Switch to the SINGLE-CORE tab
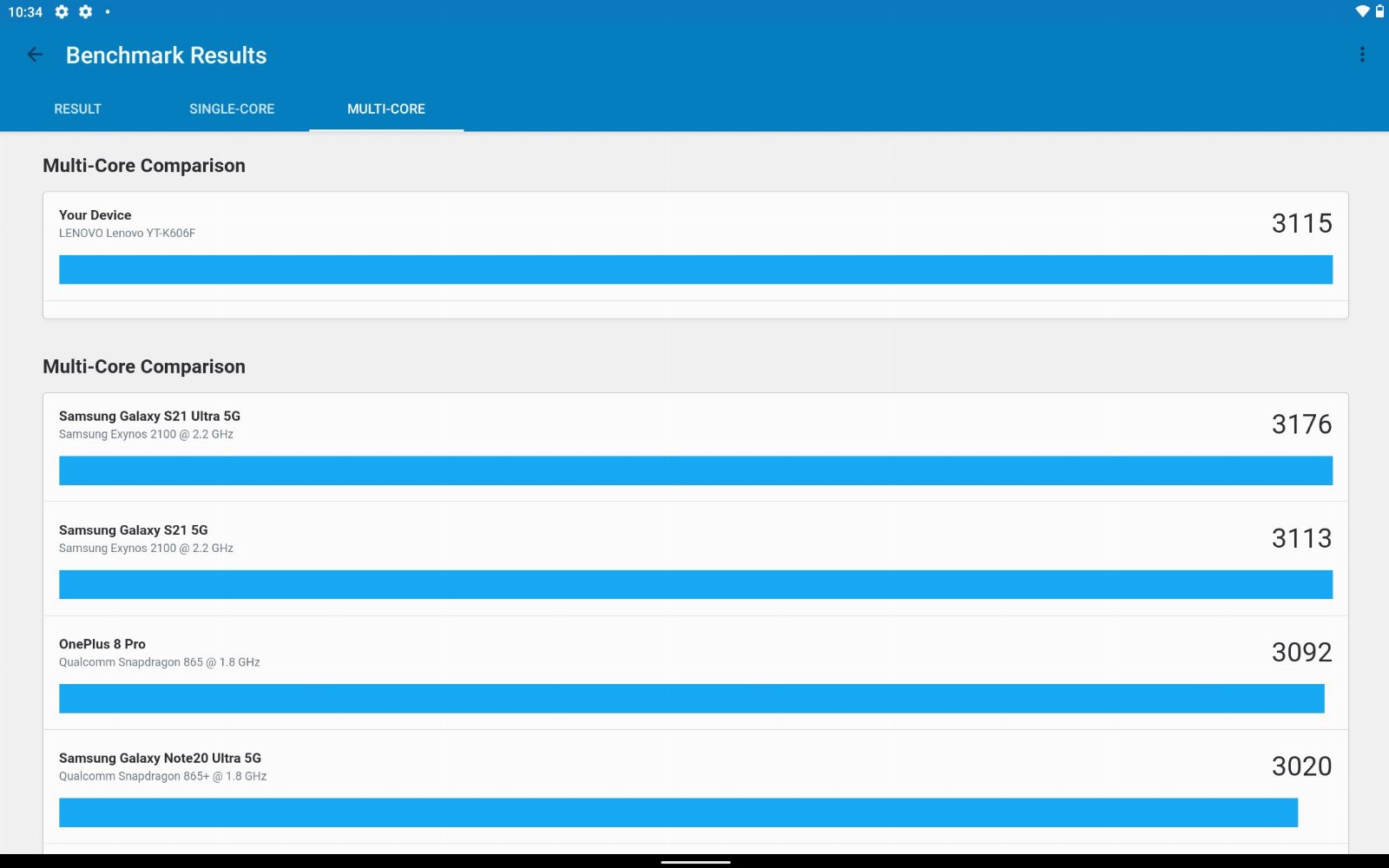Image resolution: width=1389 pixels, height=868 pixels. coord(232,109)
